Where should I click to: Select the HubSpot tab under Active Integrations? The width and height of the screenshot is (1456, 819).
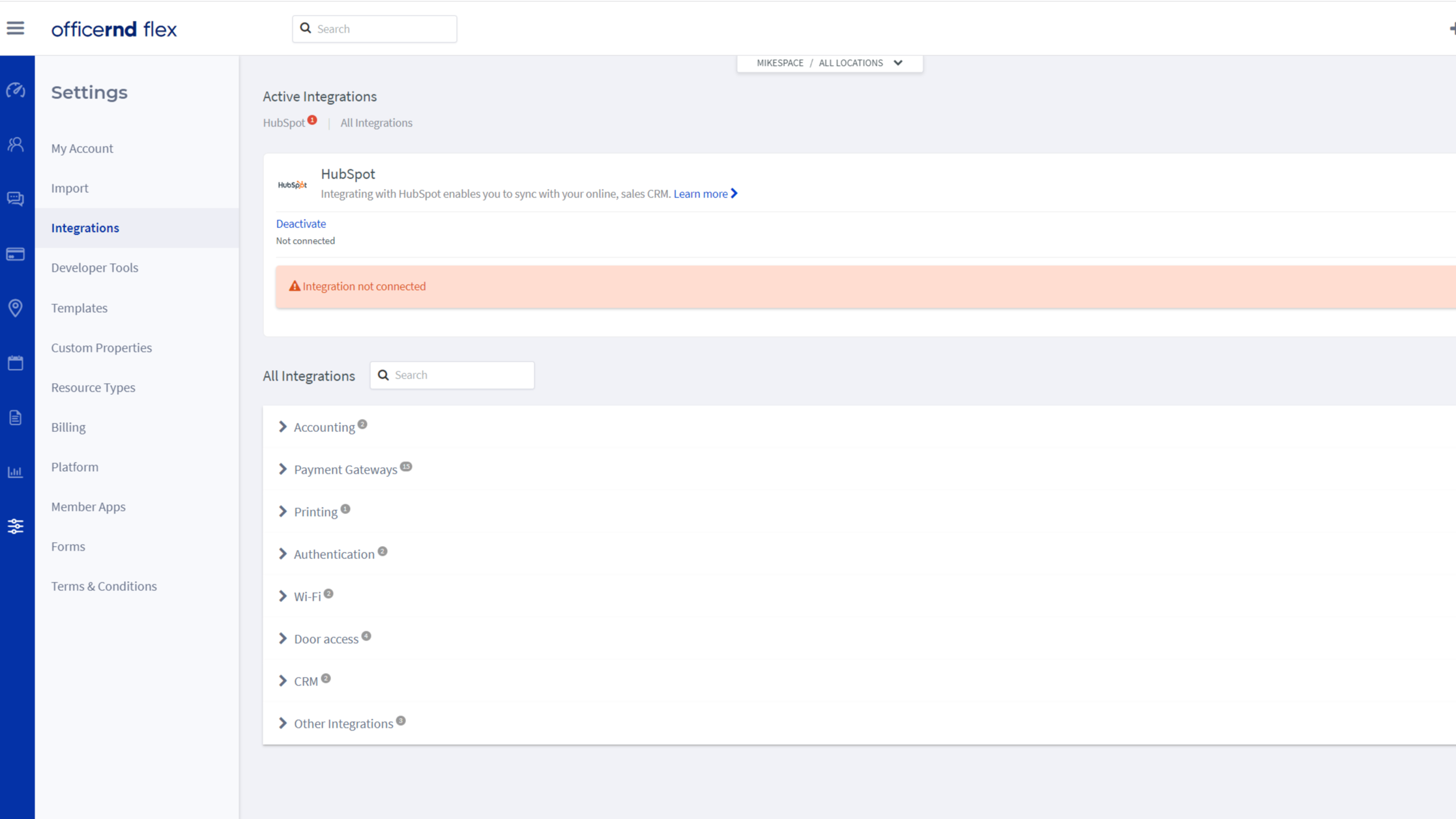click(x=285, y=122)
